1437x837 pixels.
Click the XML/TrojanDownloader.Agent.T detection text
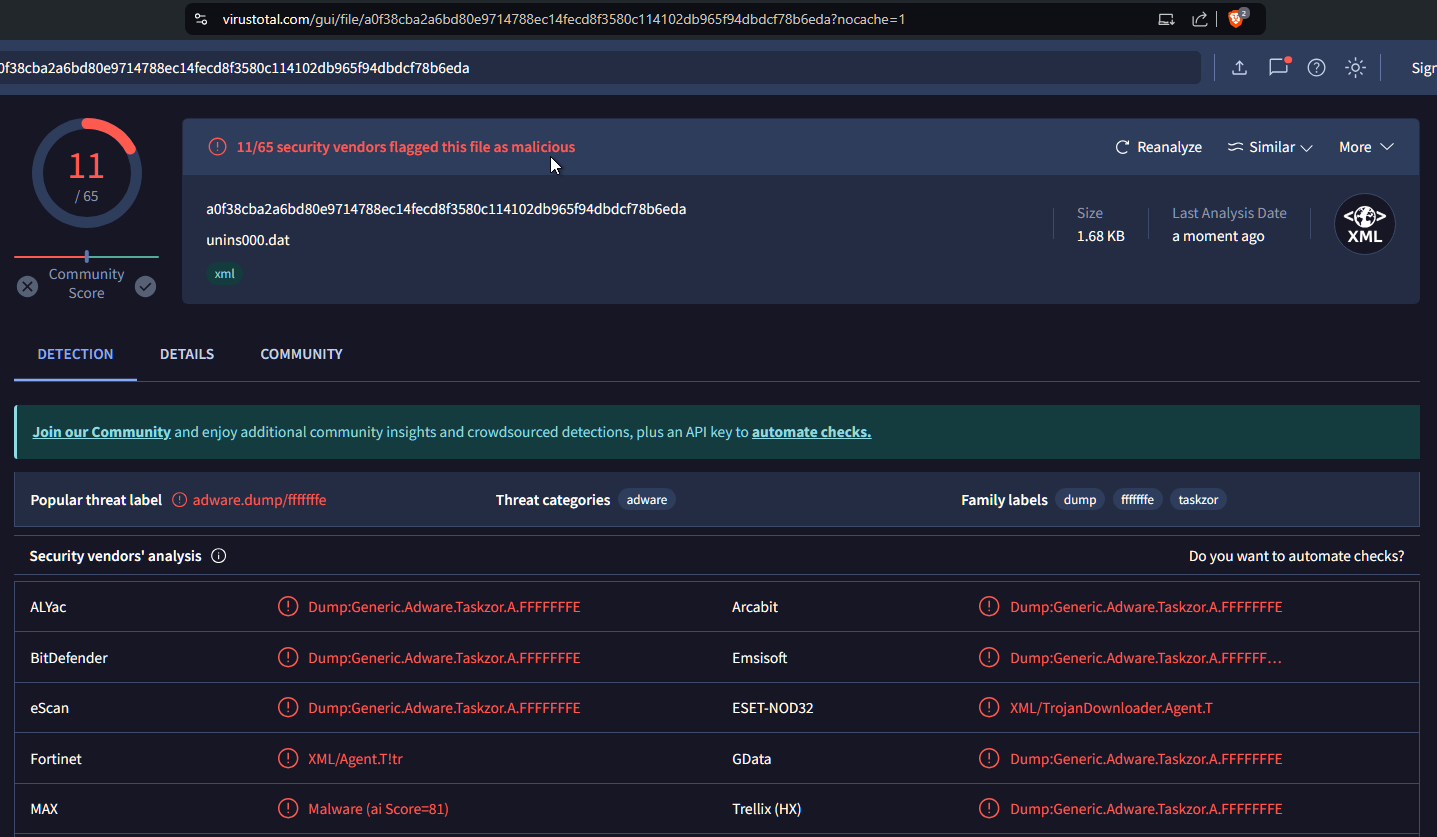click(1111, 708)
